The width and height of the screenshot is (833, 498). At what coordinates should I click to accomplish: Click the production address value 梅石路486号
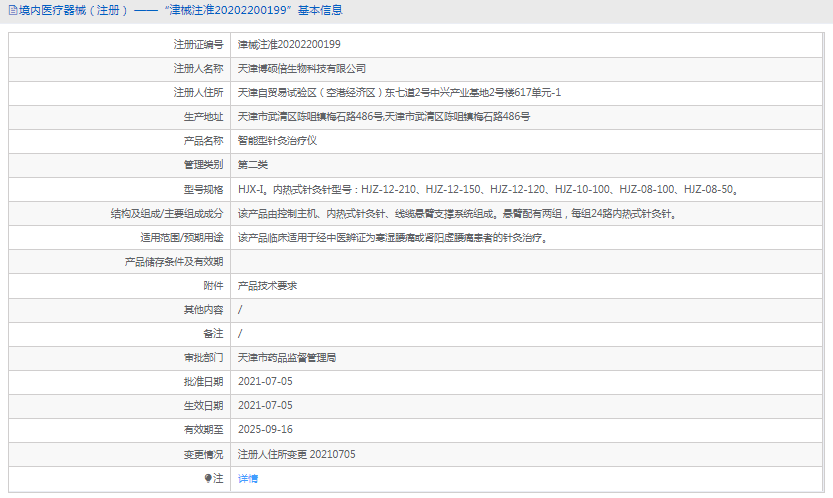click(384, 116)
